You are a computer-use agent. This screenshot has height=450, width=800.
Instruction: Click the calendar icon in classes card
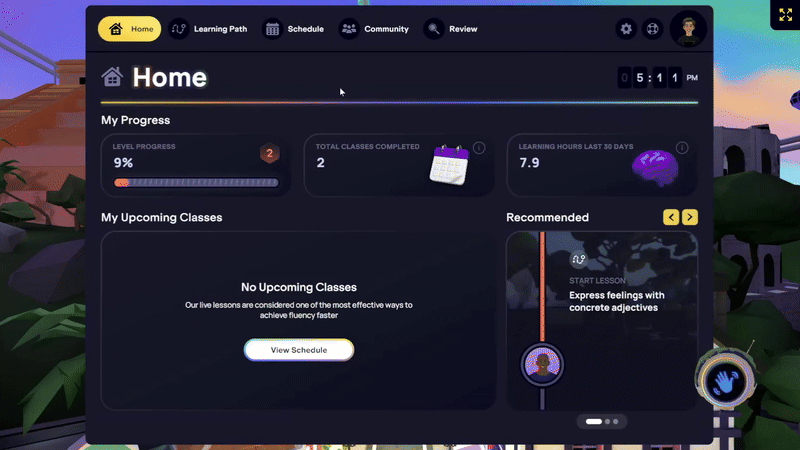tap(449, 165)
